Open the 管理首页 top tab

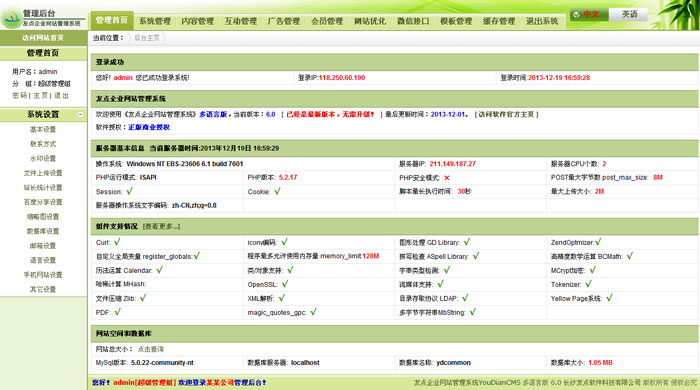point(112,21)
